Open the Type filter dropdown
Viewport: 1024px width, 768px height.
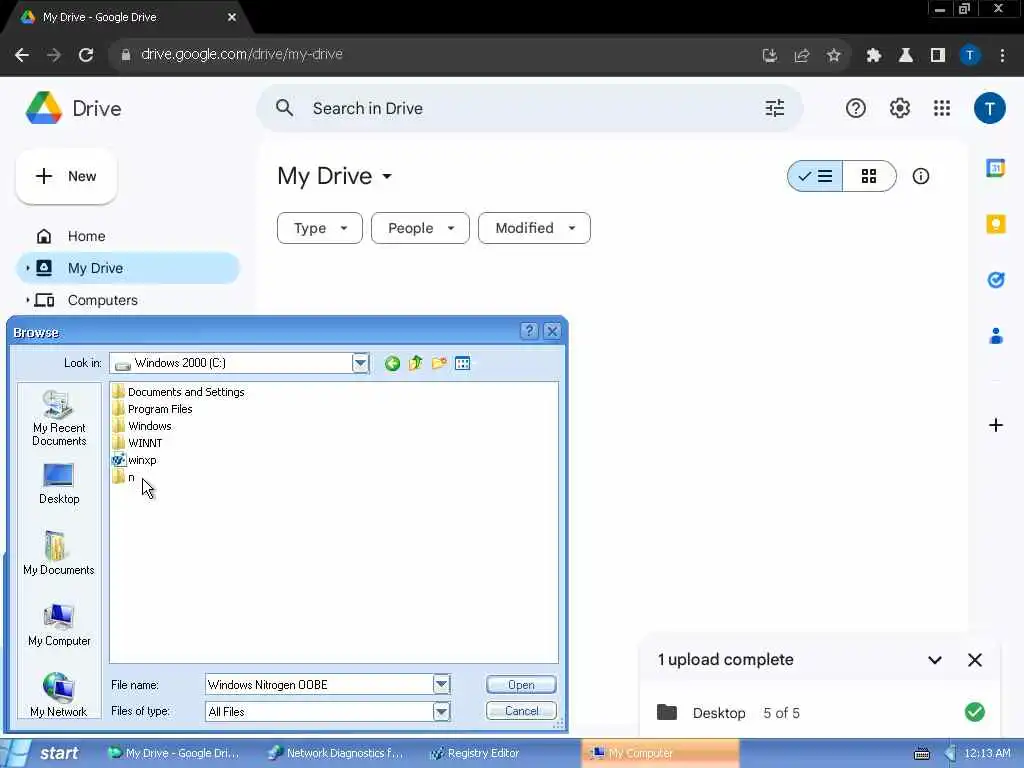tap(319, 228)
